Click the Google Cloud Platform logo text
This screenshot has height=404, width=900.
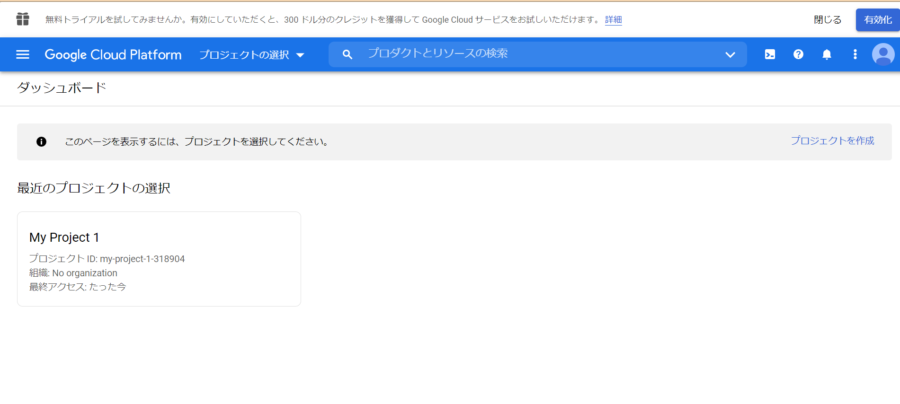113,55
